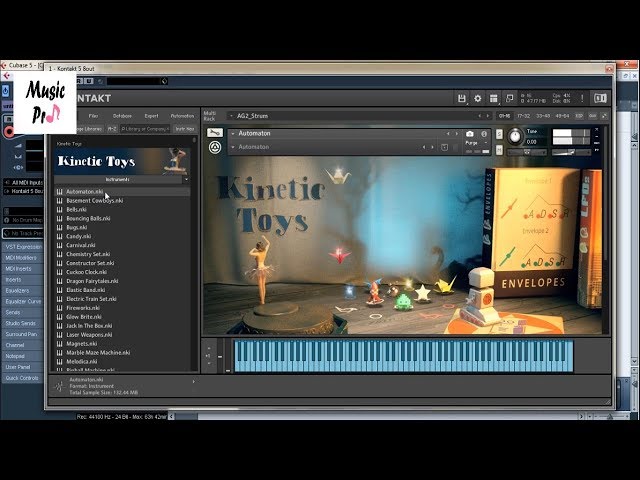Click the save disk icon in Kontakt header
The height and width of the screenshot is (480, 640).
461,98
